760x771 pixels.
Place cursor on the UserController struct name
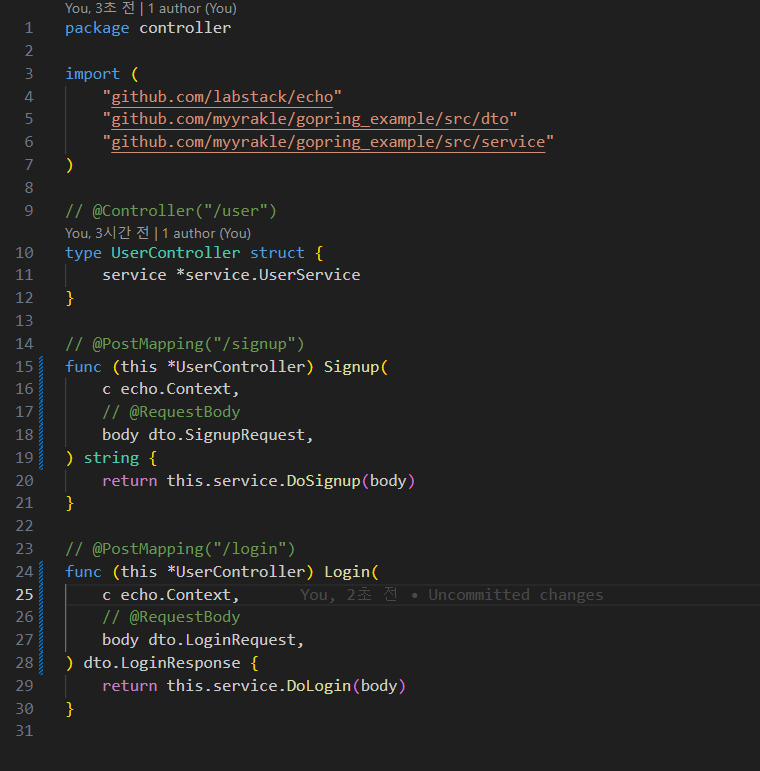click(175, 252)
